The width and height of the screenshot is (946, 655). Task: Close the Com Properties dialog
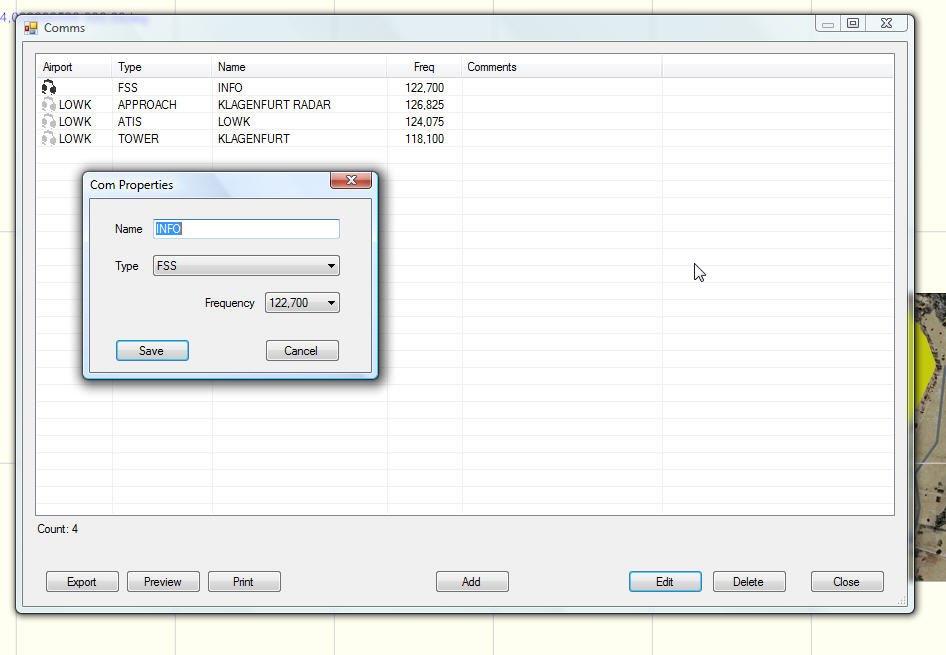[x=351, y=181]
